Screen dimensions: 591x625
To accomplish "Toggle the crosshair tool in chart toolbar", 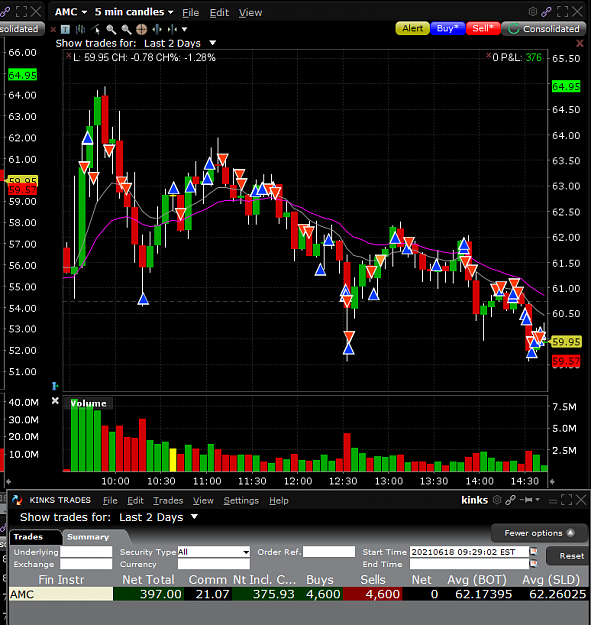I will pyautogui.click(x=141, y=29).
